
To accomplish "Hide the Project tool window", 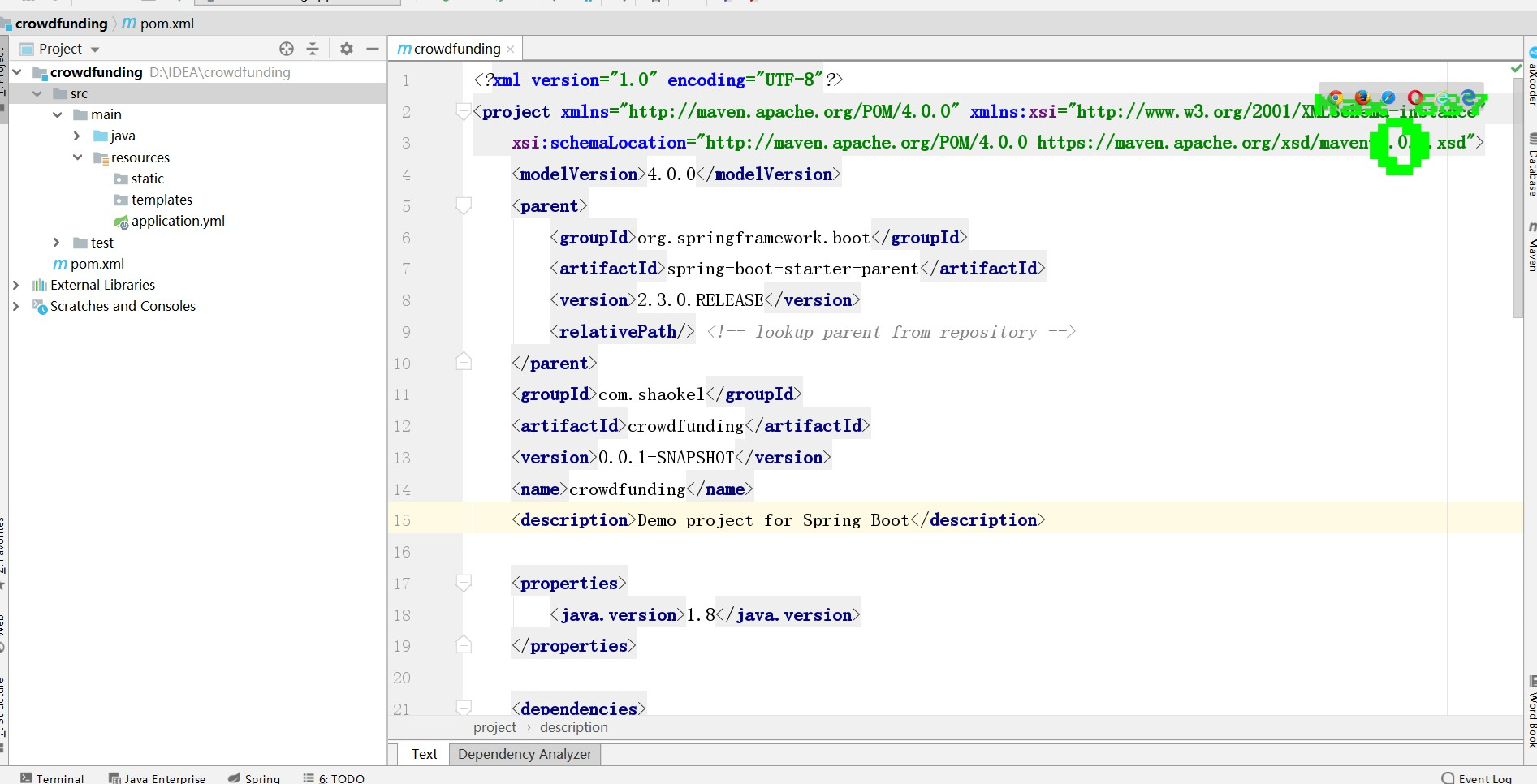I will pos(373,49).
